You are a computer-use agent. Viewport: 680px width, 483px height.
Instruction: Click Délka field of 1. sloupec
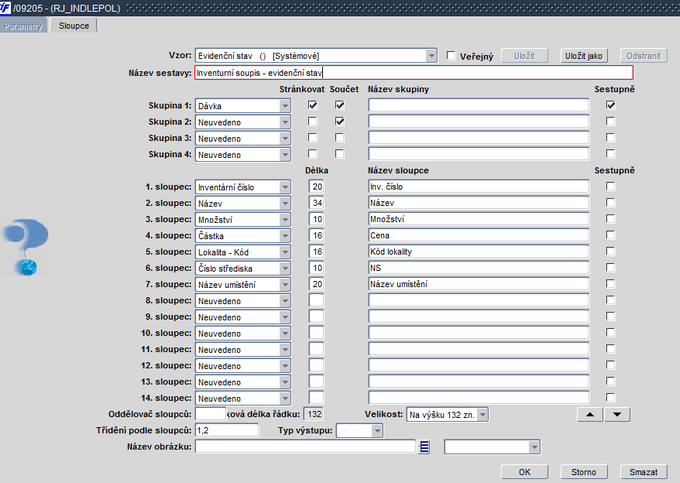[x=317, y=187]
